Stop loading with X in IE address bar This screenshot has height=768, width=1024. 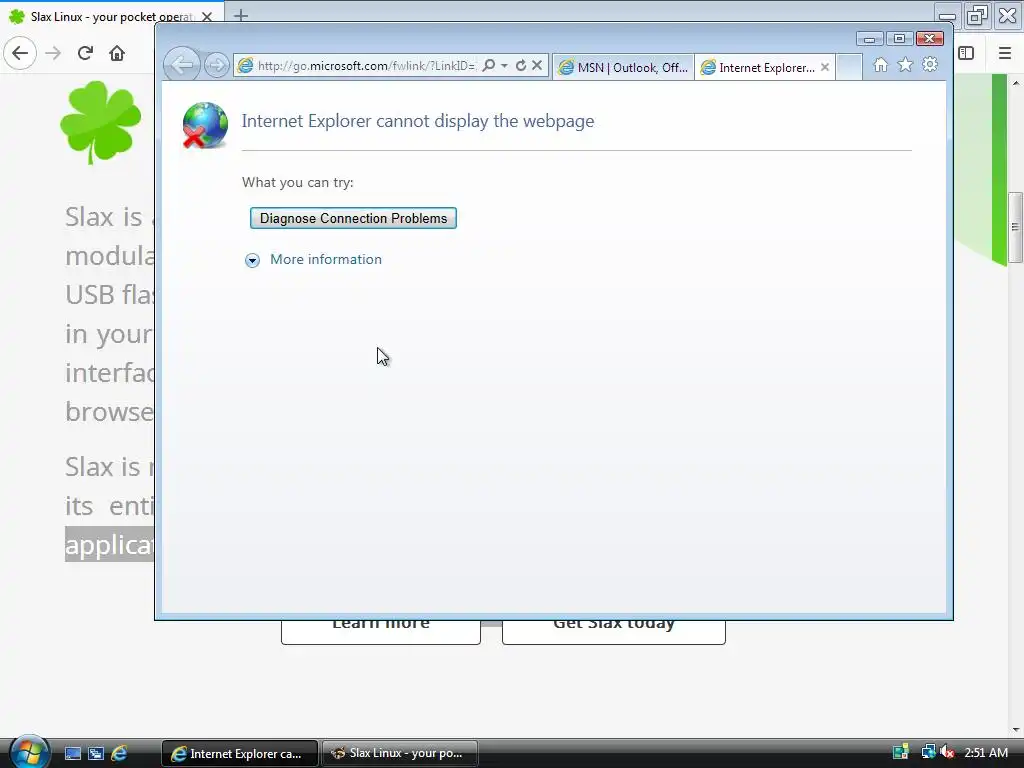coord(537,65)
